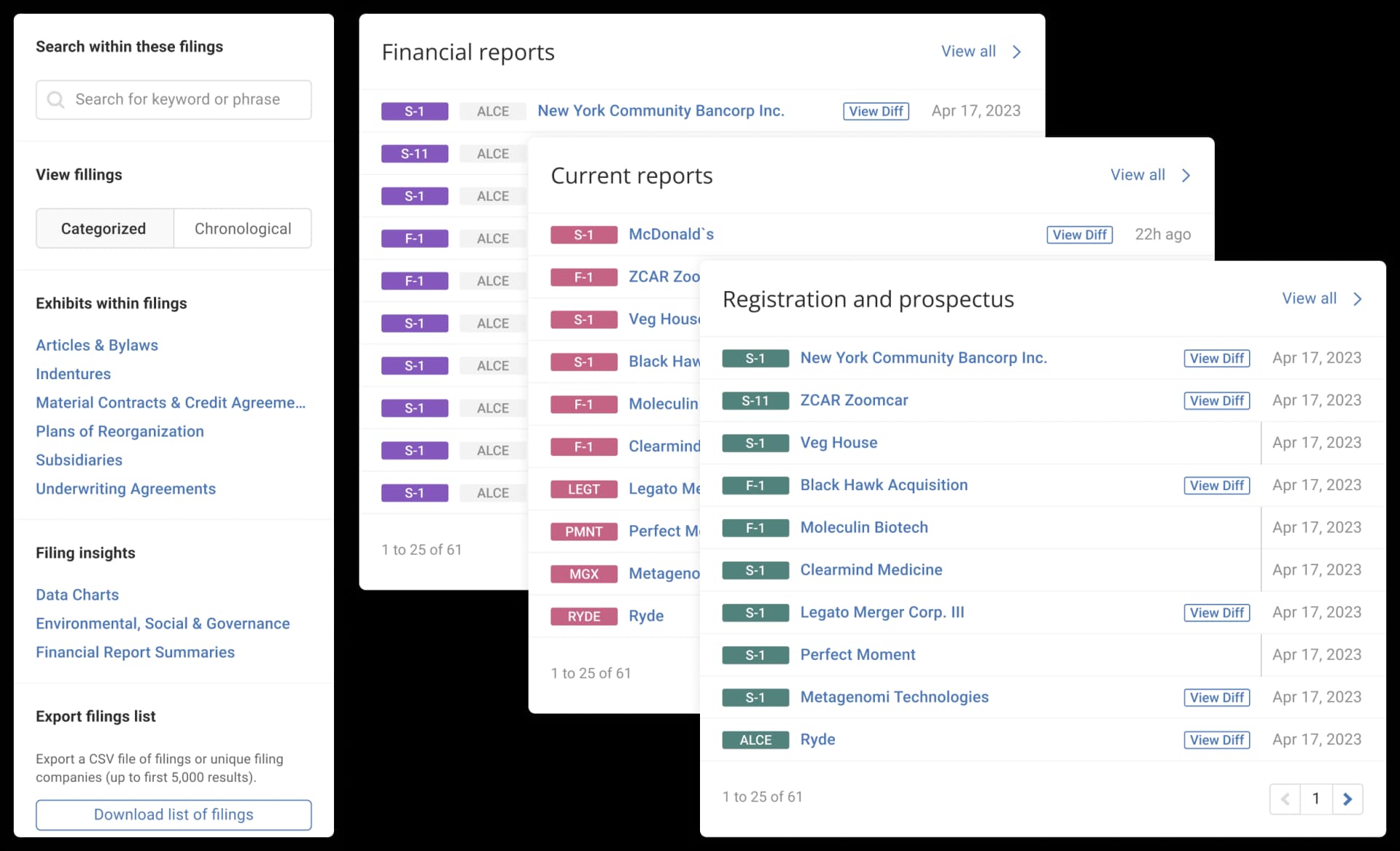Open Data Charts filing insight

(x=77, y=594)
